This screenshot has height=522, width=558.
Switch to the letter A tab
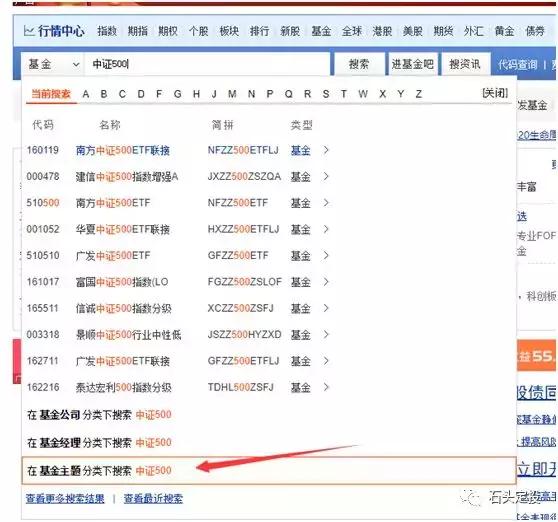(x=85, y=94)
